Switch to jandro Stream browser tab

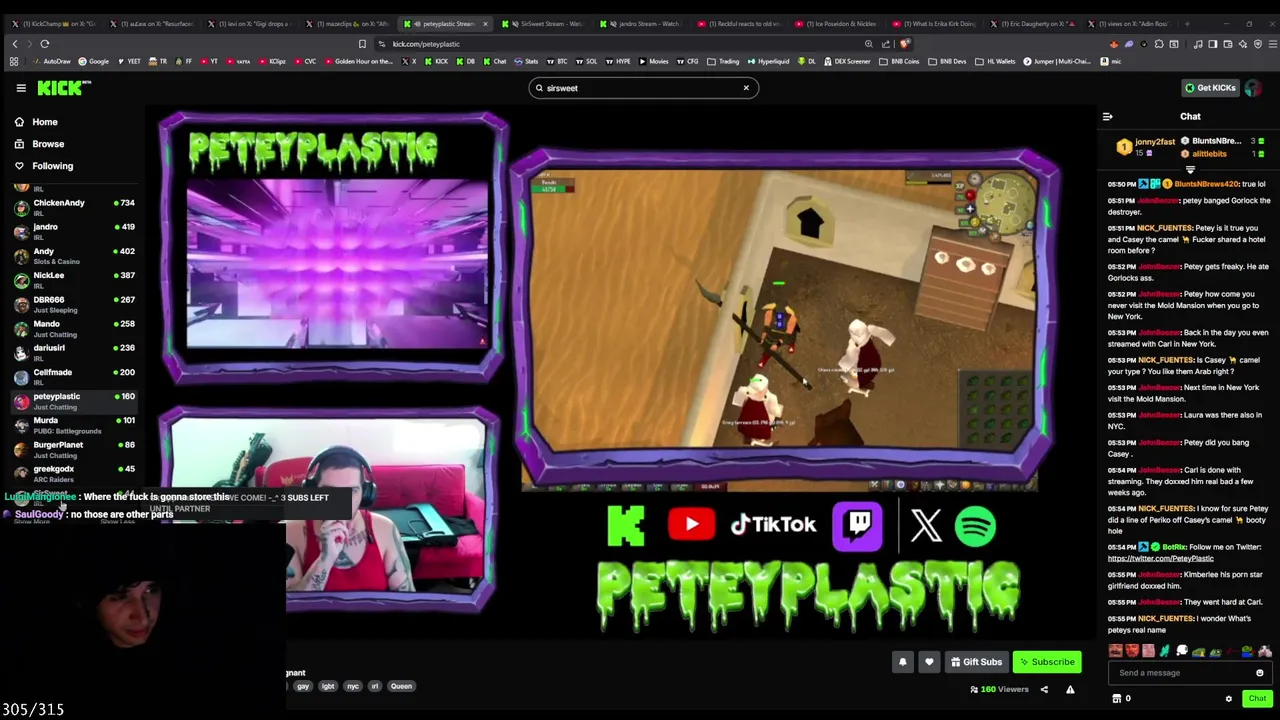tap(643, 23)
